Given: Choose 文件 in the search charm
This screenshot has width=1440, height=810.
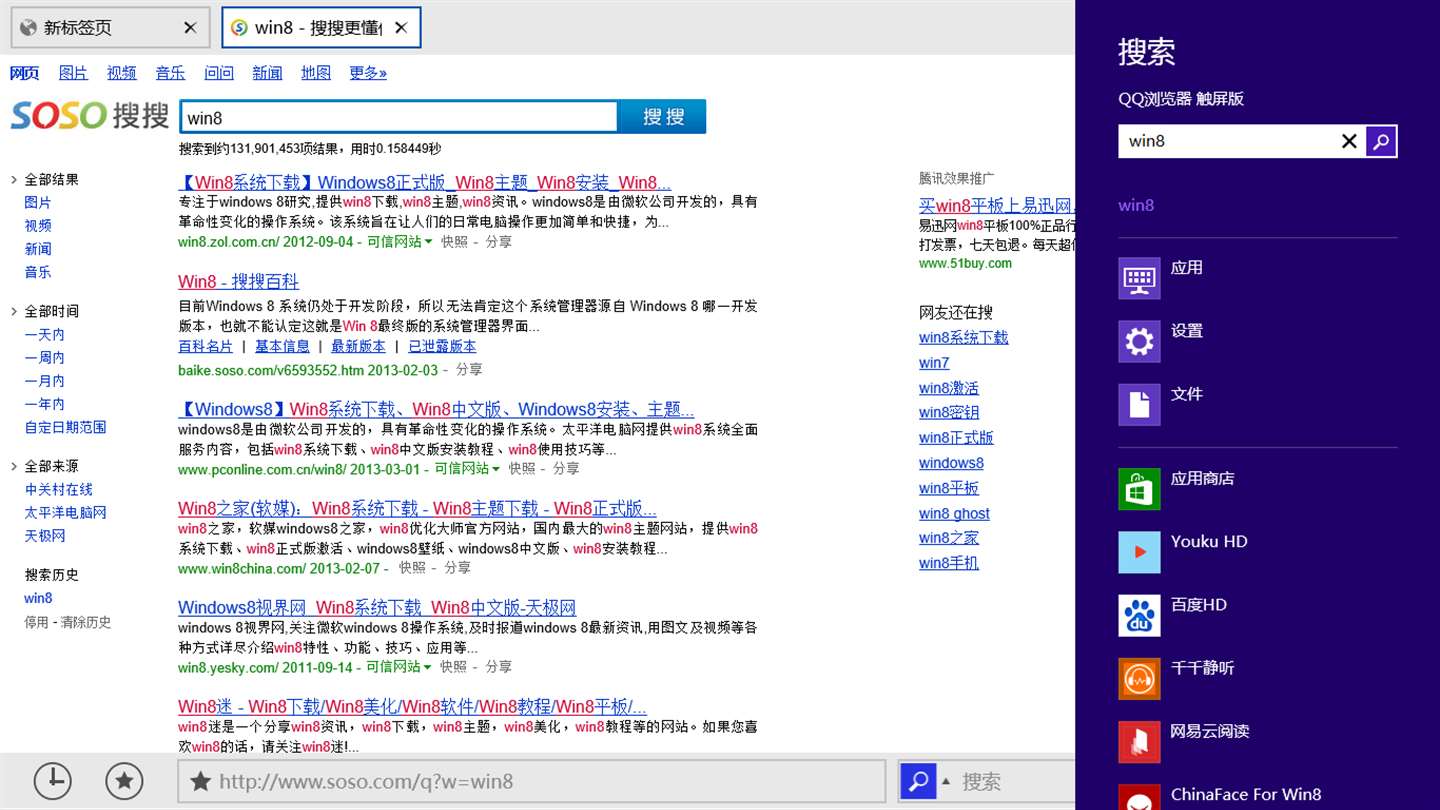Looking at the screenshot, I should point(1257,404).
